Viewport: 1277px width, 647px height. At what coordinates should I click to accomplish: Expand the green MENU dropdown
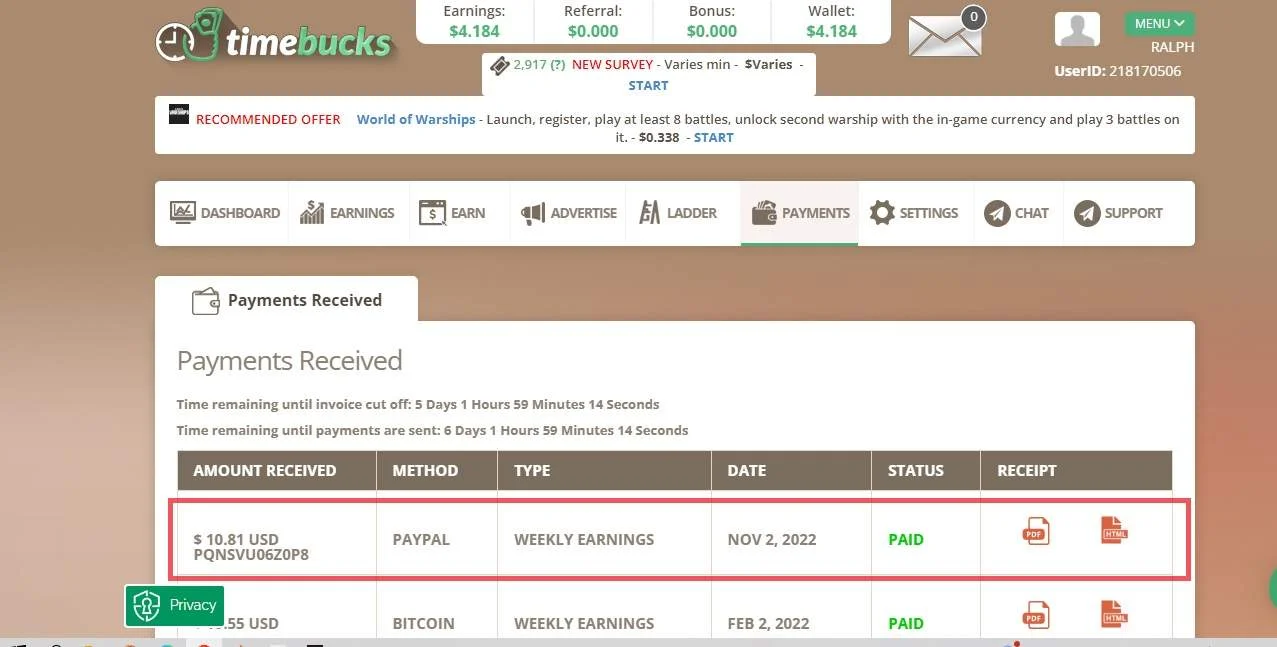pyautogui.click(x=1159, y=23)
